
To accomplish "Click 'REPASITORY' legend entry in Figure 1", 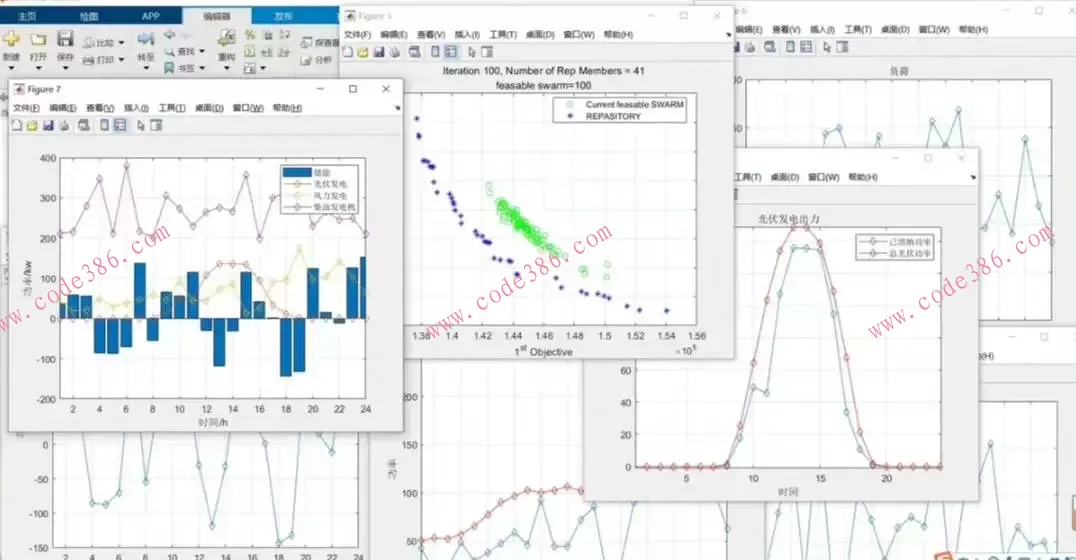I will 613,117.
